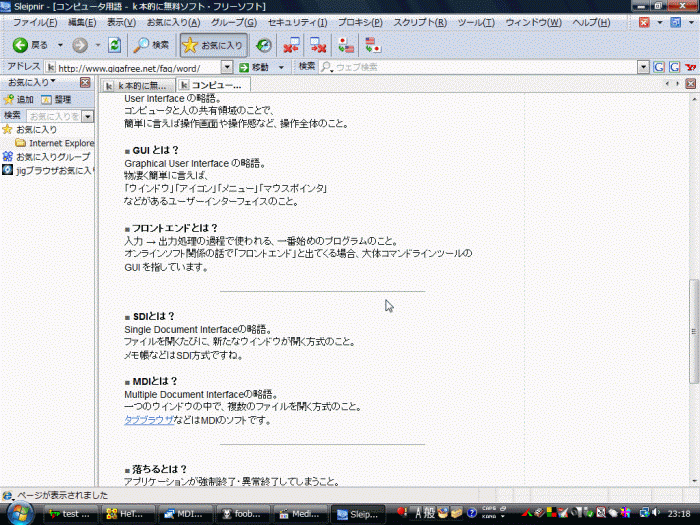Viewport: 700px width, 525px height.
Task: Close tabs to the left icon
Action: (291, 45)
